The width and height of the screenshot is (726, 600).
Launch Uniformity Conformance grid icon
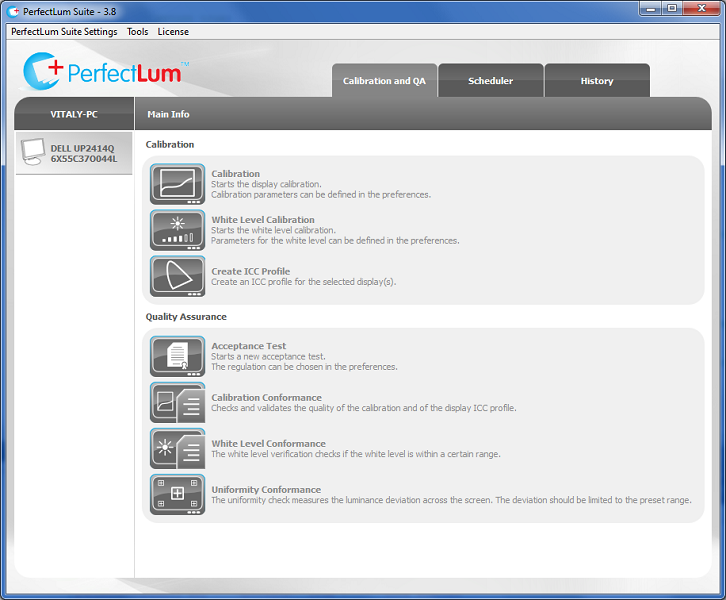(177, 494)
